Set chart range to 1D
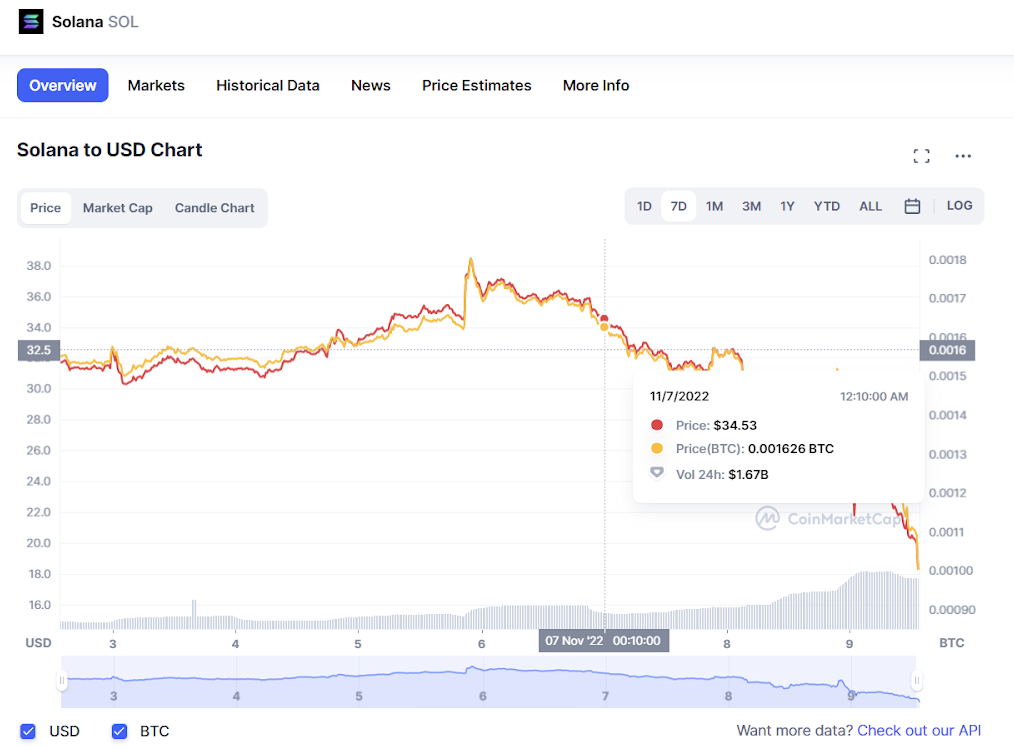1014x749 pixels. [x=644, y=206]
